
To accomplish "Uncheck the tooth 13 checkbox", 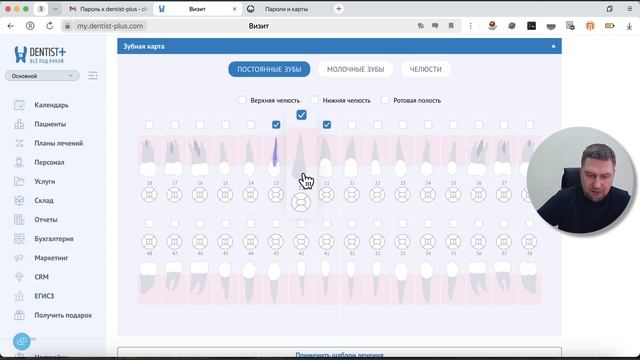I will [x=276, y=124].
